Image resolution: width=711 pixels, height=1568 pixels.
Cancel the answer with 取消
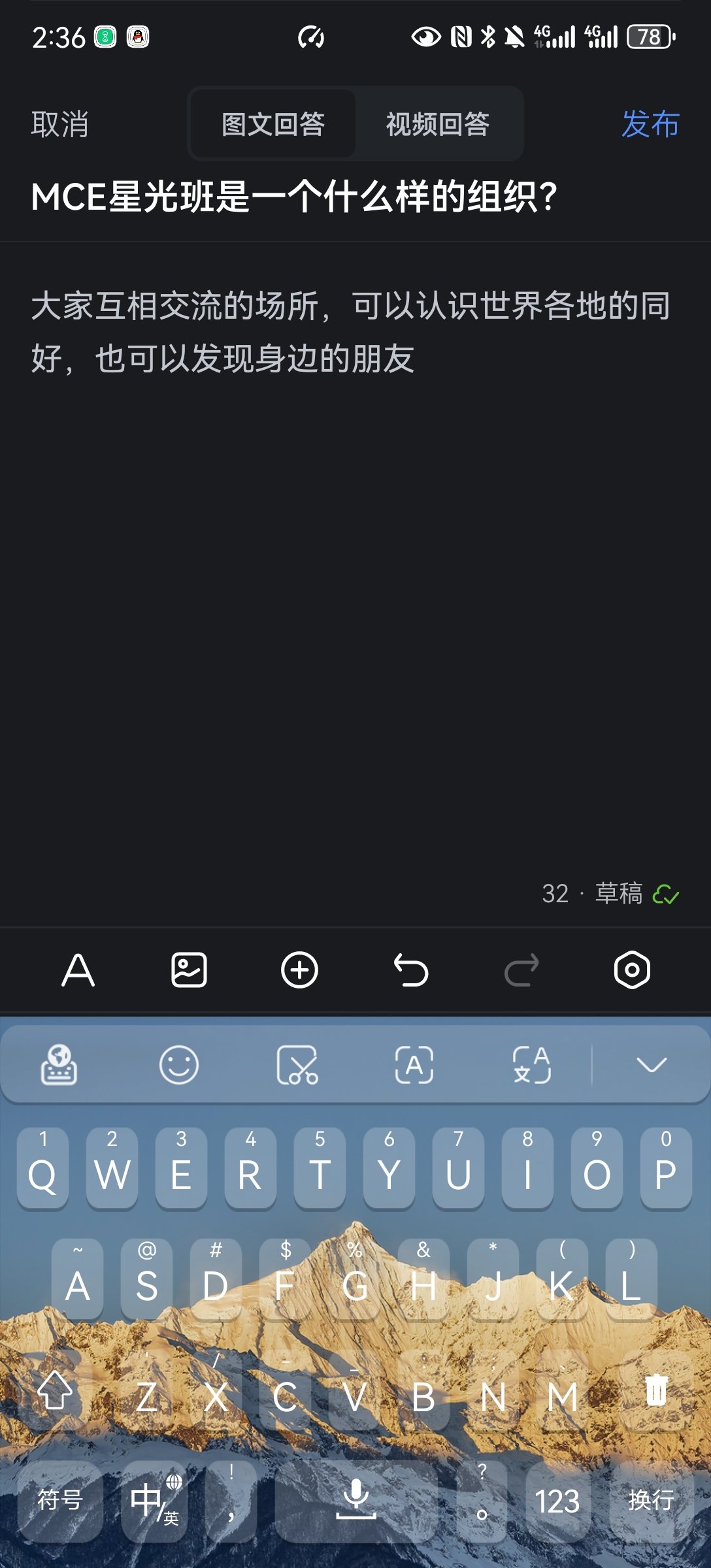pyautogui.click(x=60, y=124)
